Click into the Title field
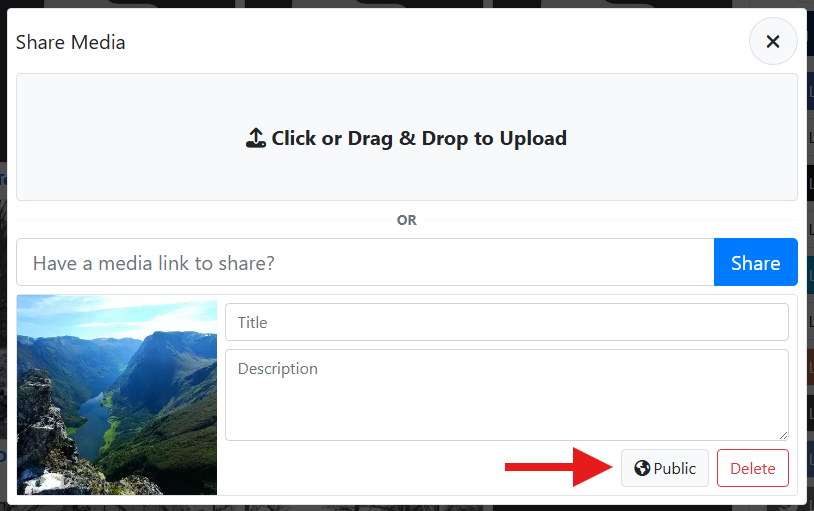 point(506,322)
